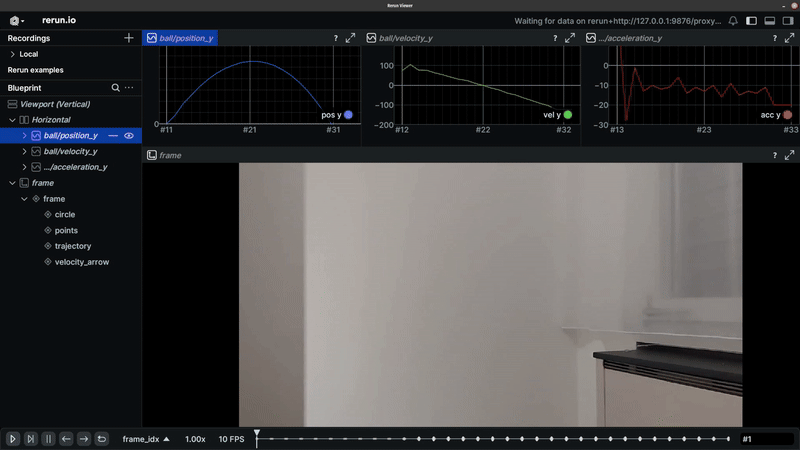Screen dimensions: 800x450
Task: Open the Rerun logo menu
Action: point(16,20)
